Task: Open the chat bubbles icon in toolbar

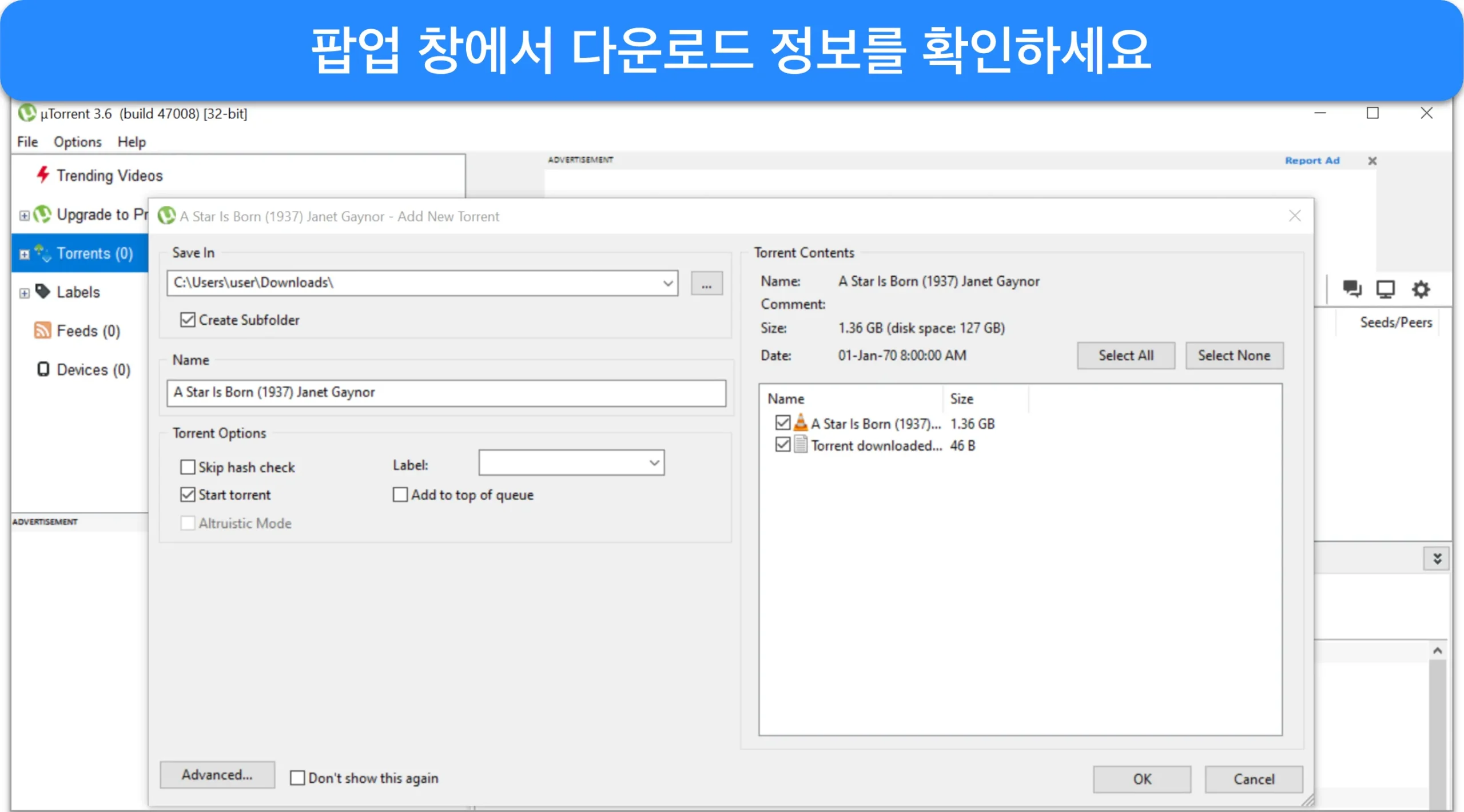Action: (1352, 289)
